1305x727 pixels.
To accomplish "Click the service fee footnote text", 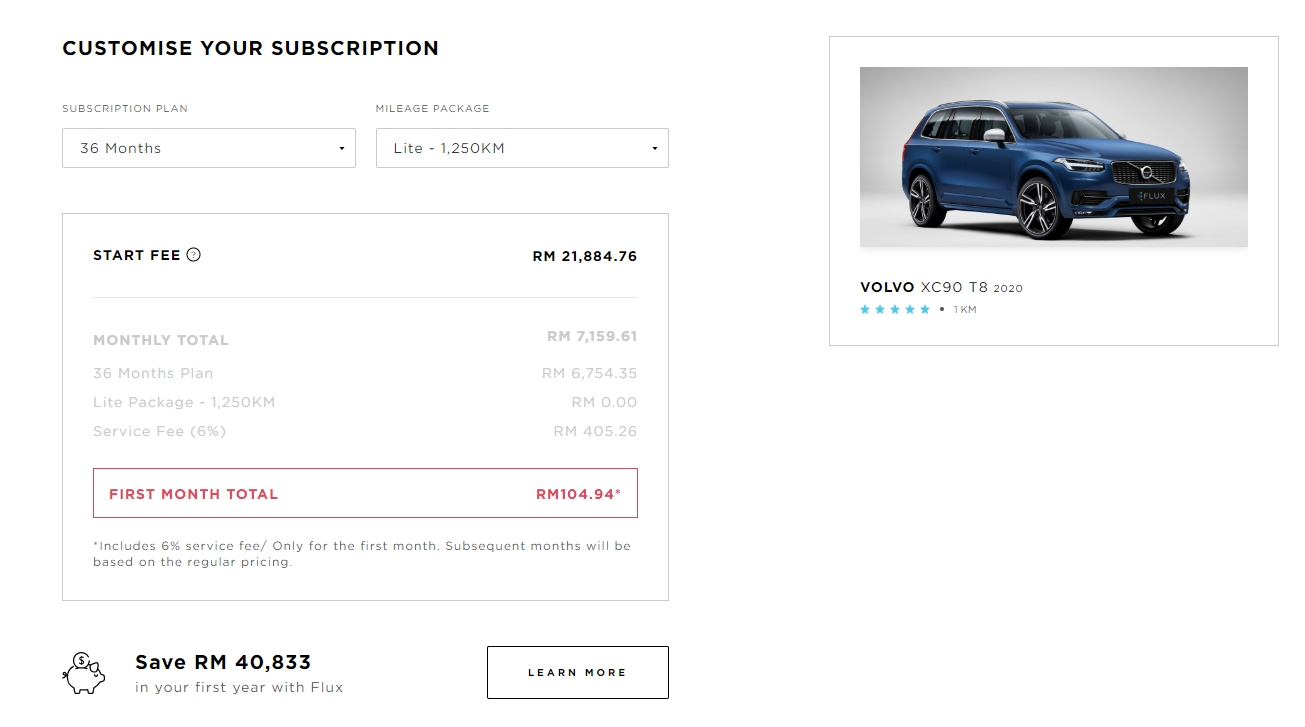I will click(362, 554).
